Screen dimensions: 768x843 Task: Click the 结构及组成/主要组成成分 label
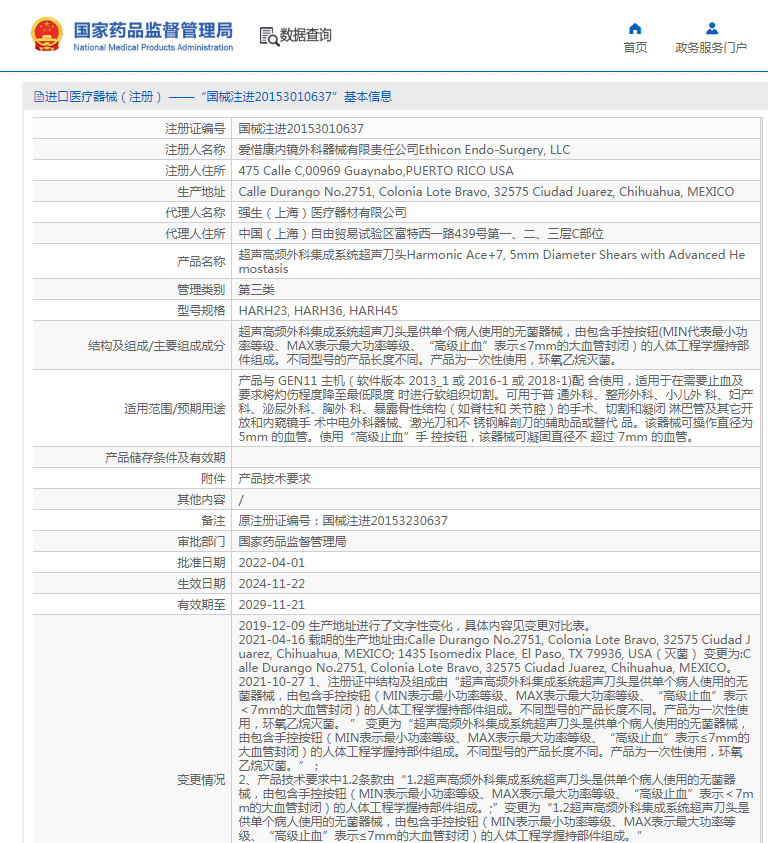[157, 346]
